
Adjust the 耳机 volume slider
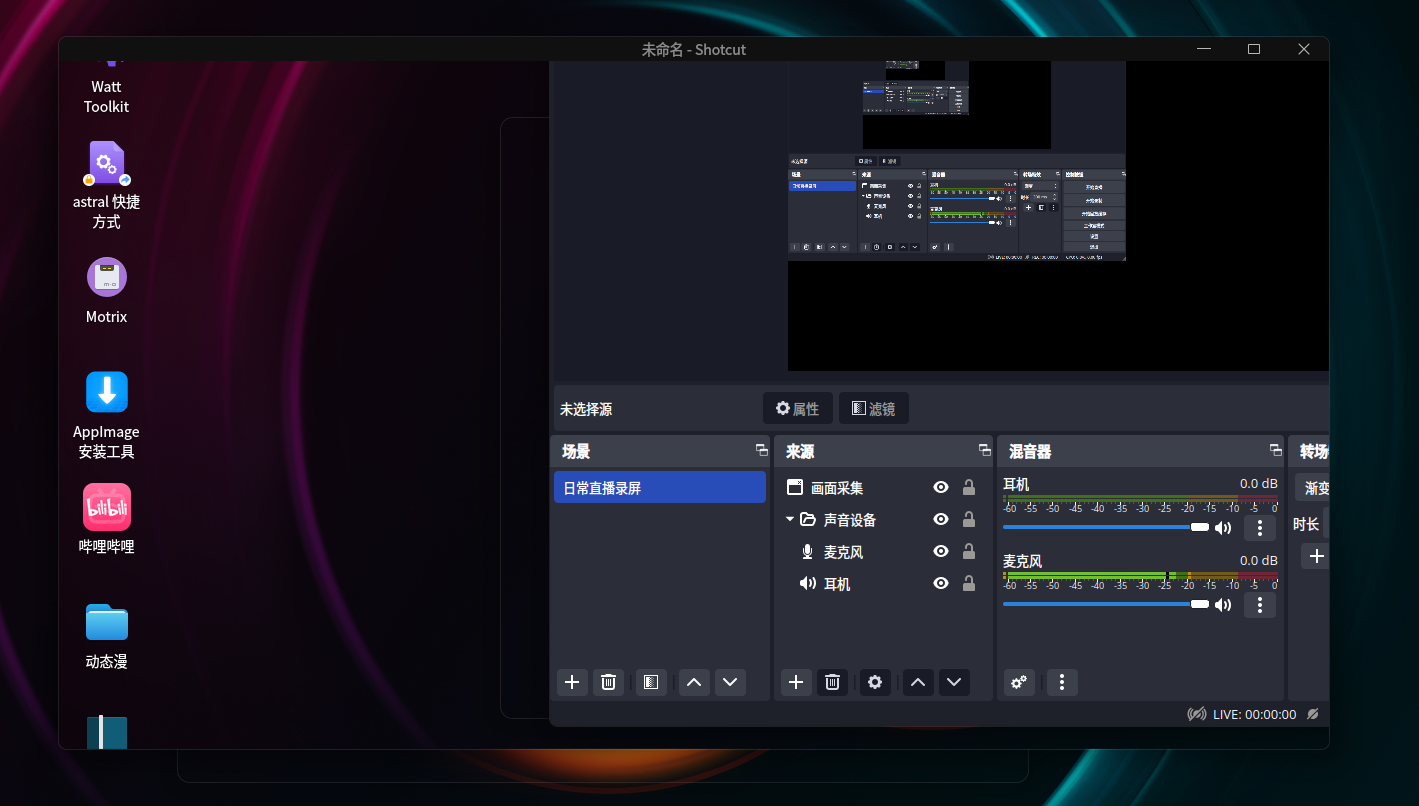(1106, 527)
